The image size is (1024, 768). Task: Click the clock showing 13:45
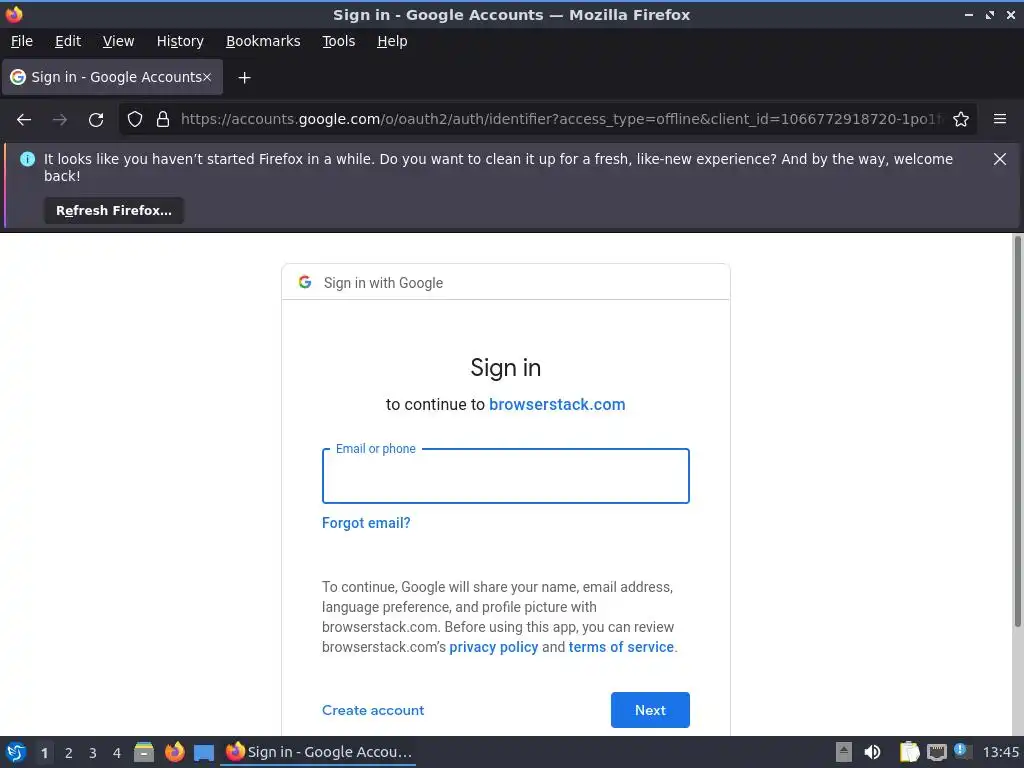pyautogui.click(x=1000, y=752)
